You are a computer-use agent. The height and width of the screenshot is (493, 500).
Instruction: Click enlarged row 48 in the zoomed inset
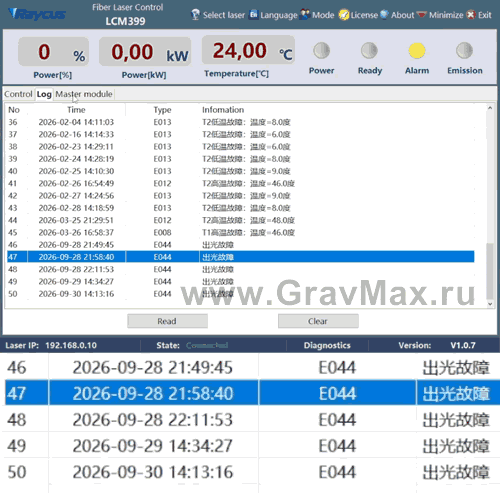coord(251,419)
